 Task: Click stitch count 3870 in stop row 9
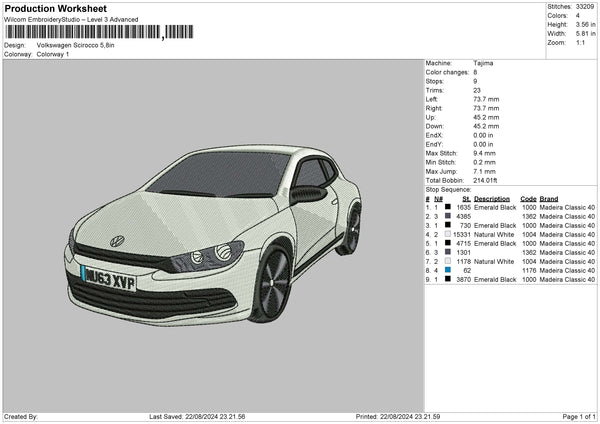(x=463, y=279)
